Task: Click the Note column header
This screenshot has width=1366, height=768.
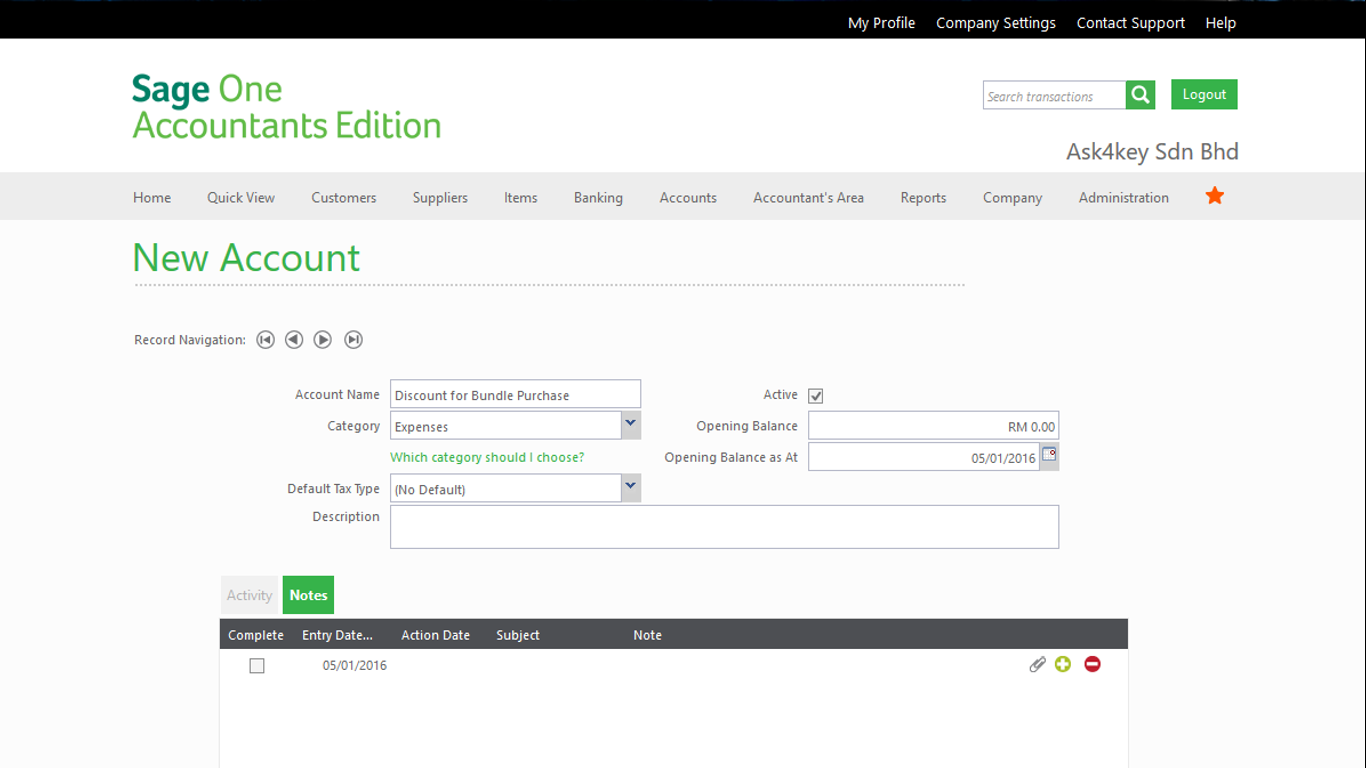Action: click(x=647, y=635)
